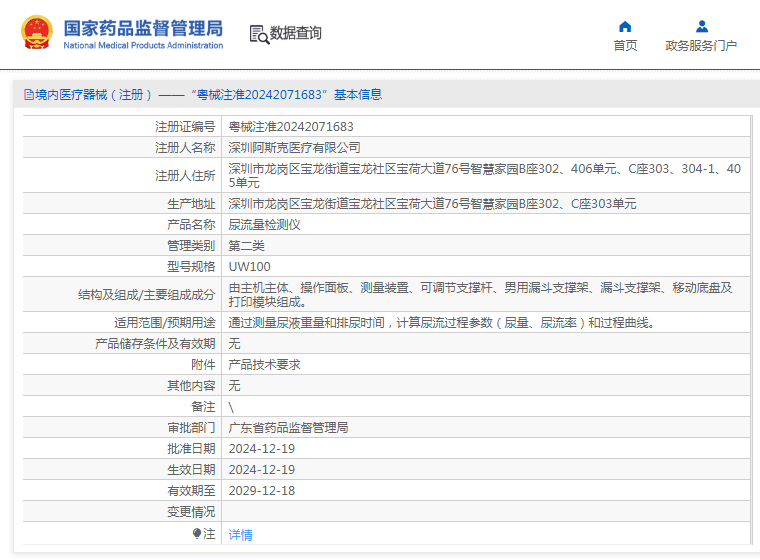The image size is (760, 560).
Task: Select the 注册人名称 label
Action: coord(185,147)
